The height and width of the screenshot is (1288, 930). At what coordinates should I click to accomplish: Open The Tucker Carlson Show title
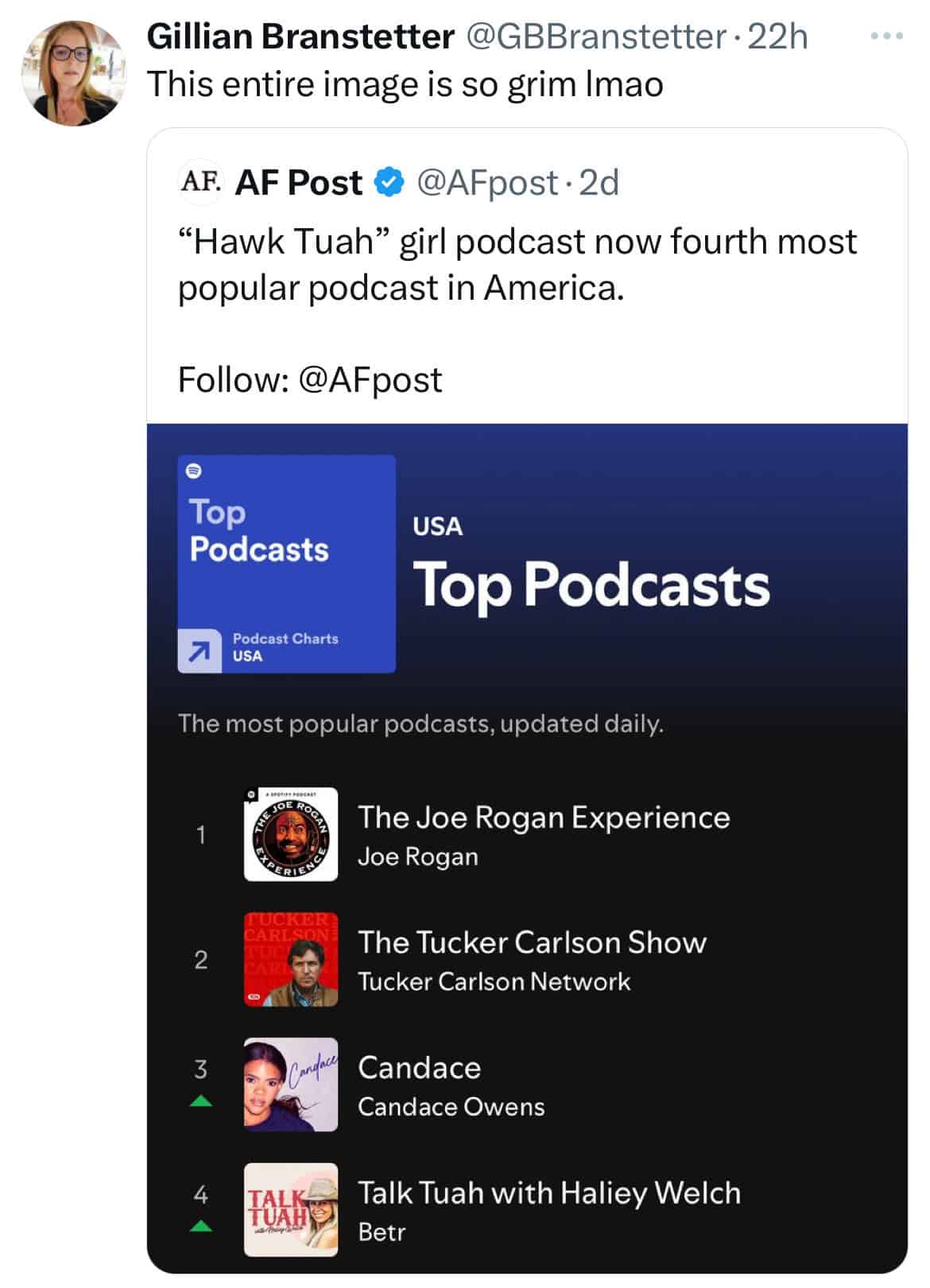tap(532, 942)
